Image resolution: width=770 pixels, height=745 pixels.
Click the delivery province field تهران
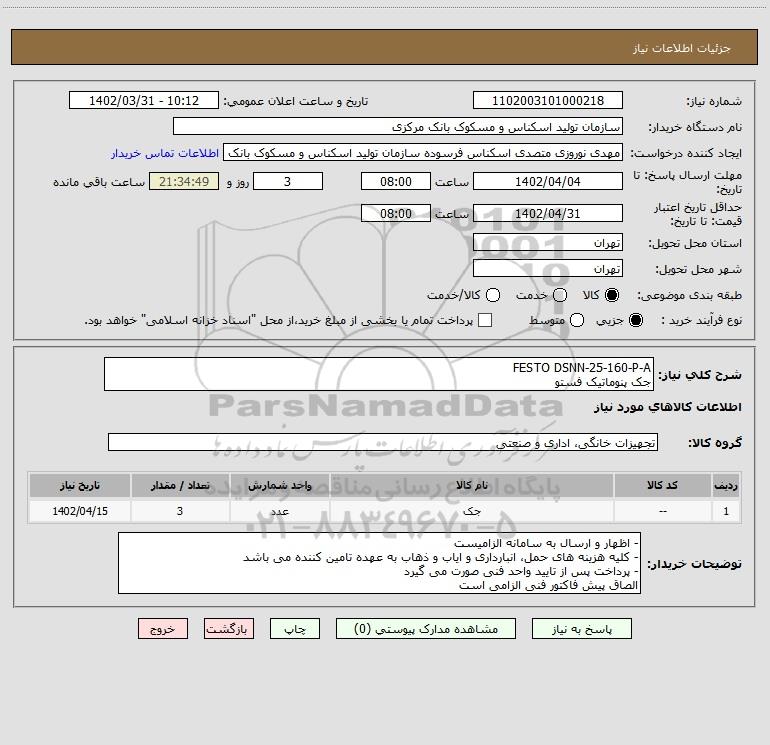548,242
